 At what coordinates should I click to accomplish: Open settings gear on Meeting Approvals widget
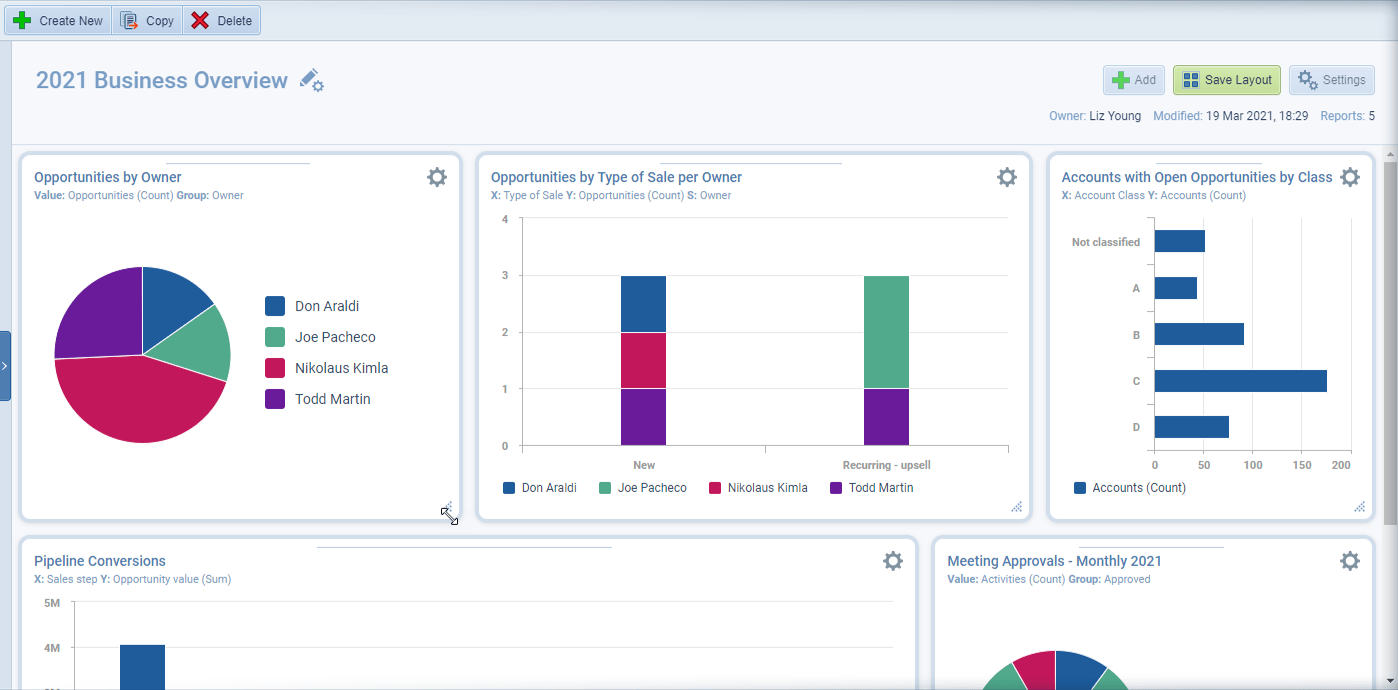click(1351, 561)
